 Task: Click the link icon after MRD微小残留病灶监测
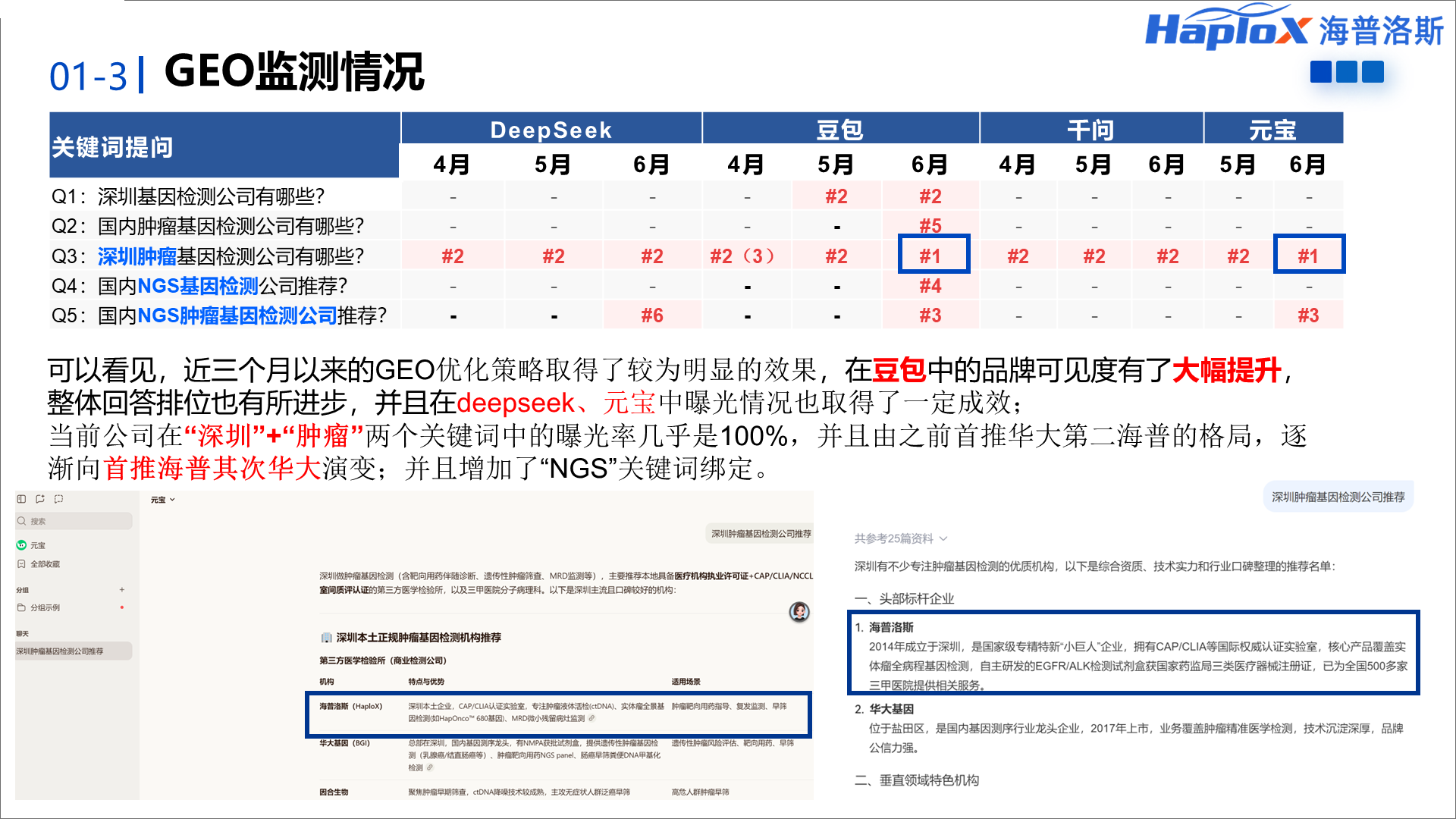coord(592,718)
